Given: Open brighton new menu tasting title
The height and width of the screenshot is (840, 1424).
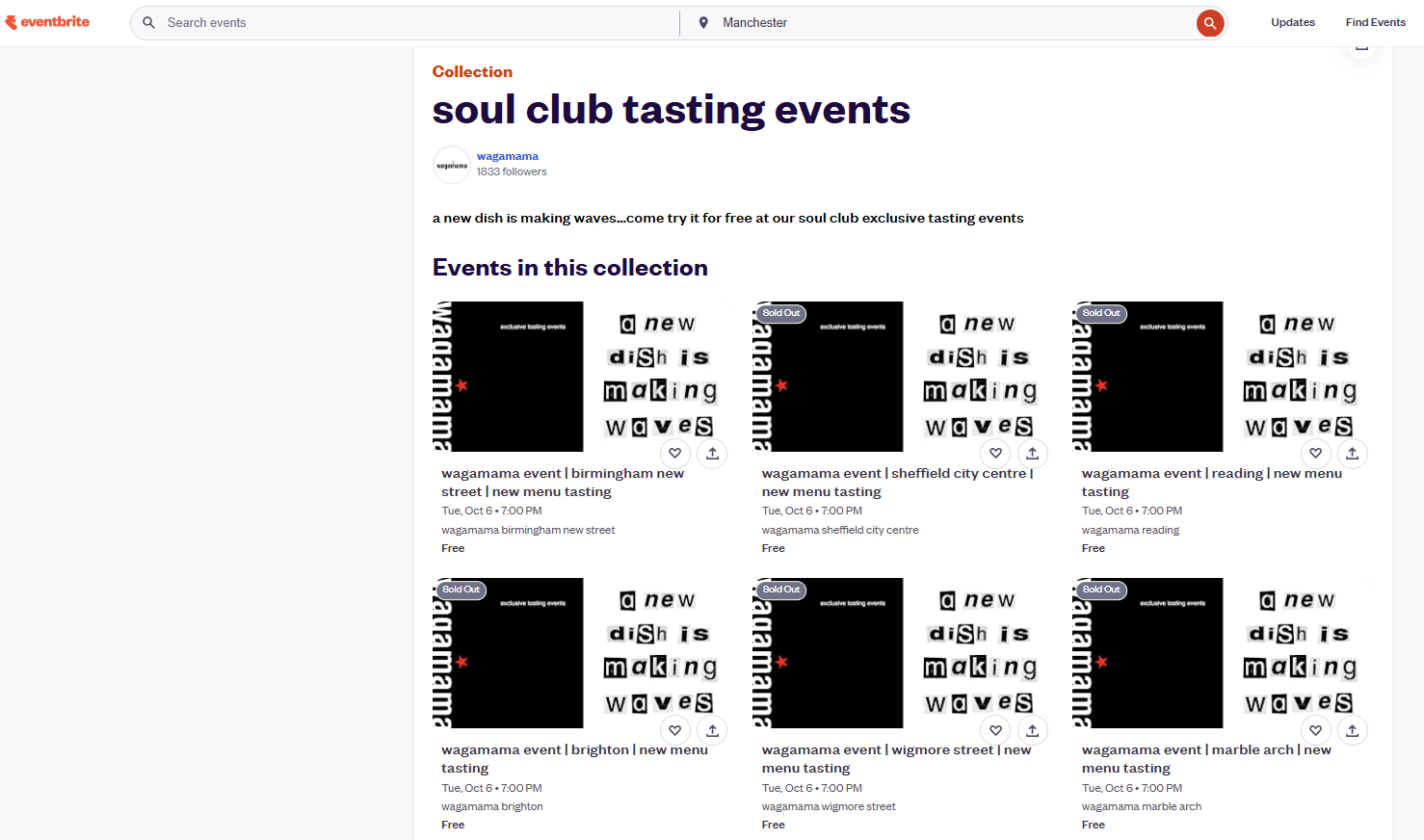Looking at the screenshot, I should (574, 759).
